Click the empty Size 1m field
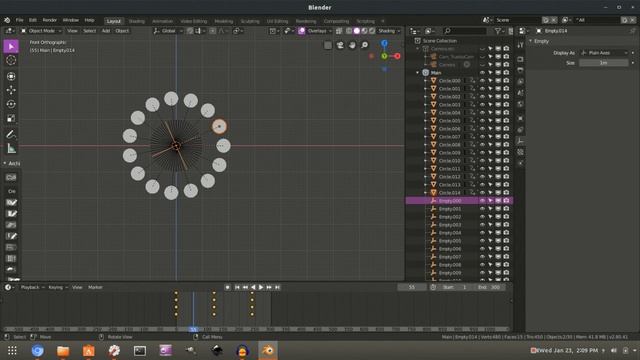Viewport: 640px width, 360px height. tap(604, 63)
